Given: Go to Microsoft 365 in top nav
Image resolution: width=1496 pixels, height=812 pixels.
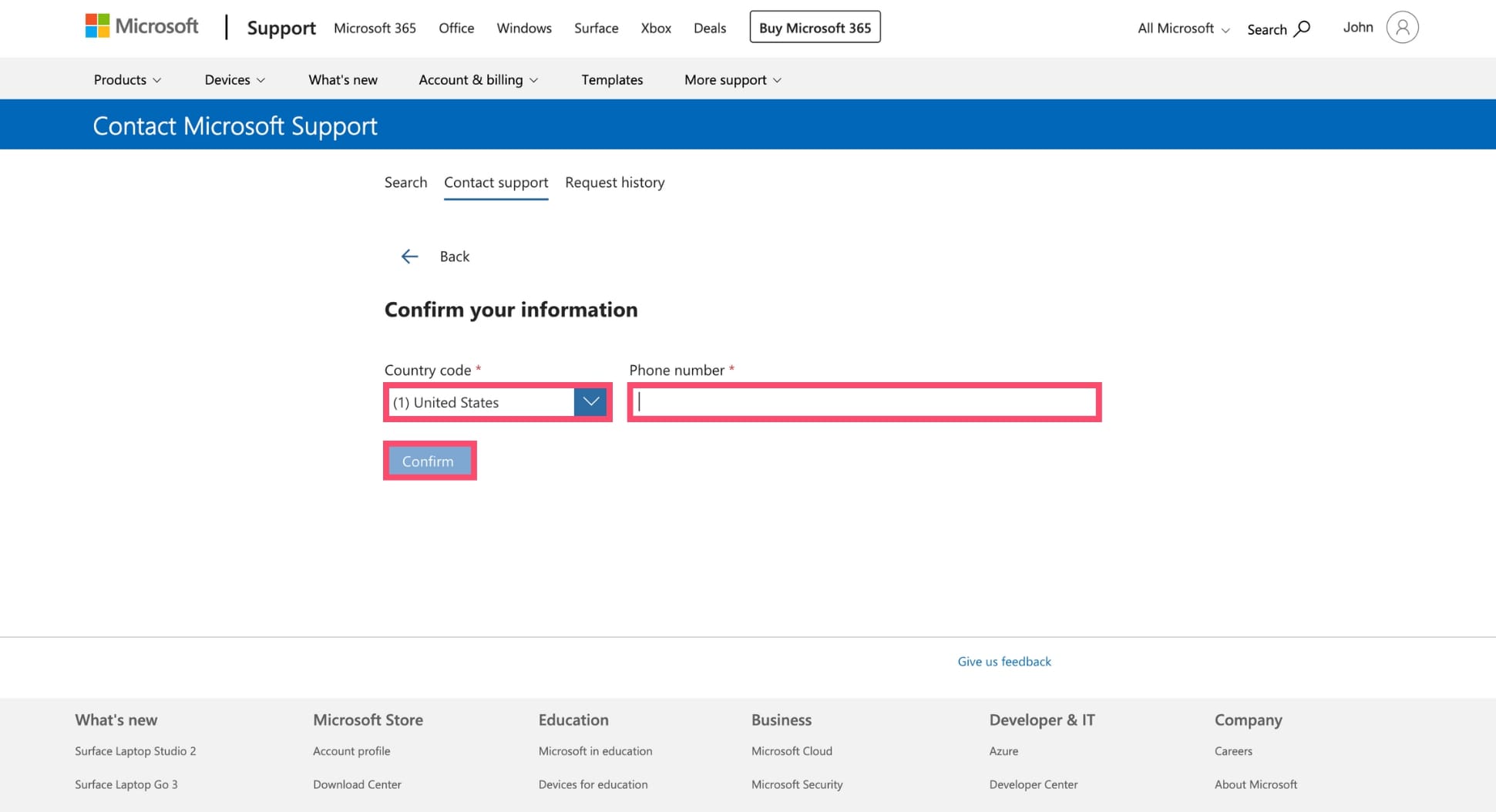Looking at the screenshot, I should 375,28.
